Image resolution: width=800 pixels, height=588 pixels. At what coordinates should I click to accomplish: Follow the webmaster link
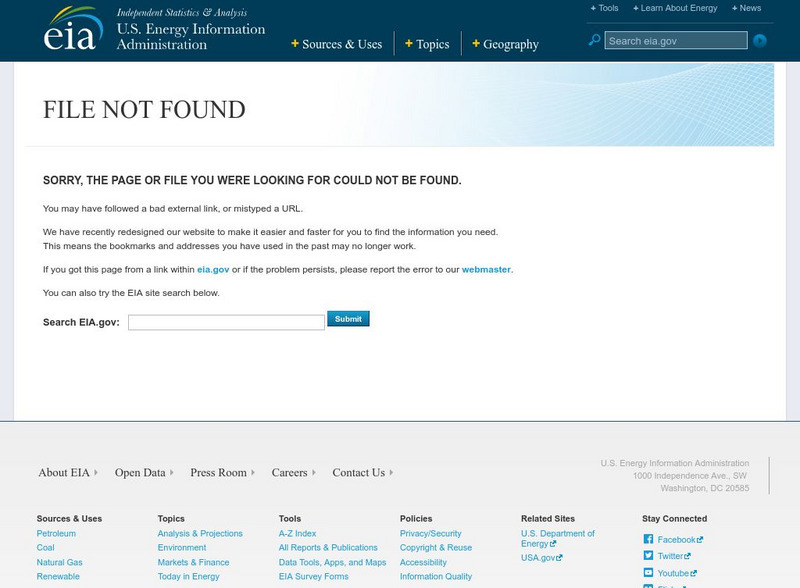point(486,270)
